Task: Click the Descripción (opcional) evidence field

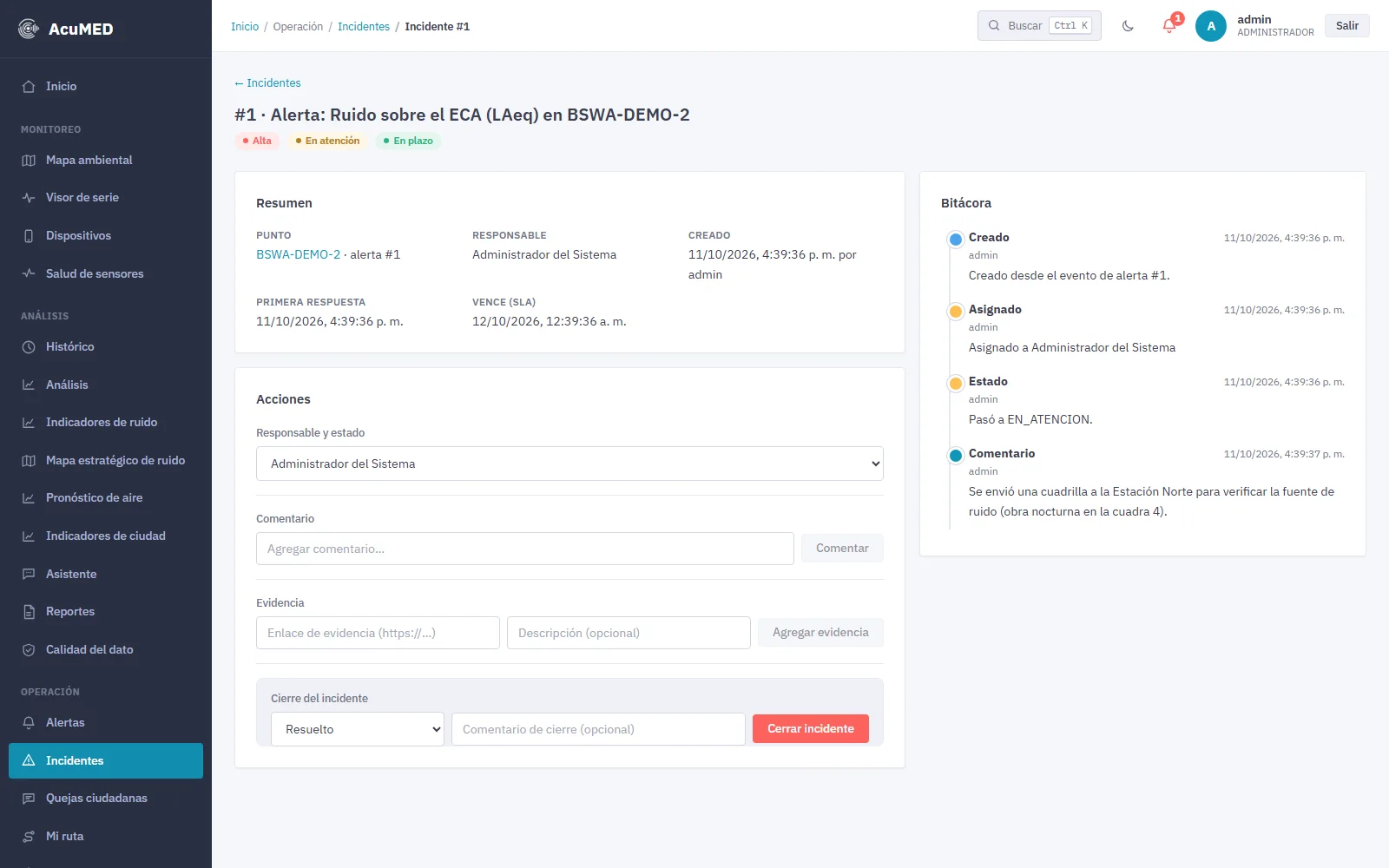Action: pos(629,633)
